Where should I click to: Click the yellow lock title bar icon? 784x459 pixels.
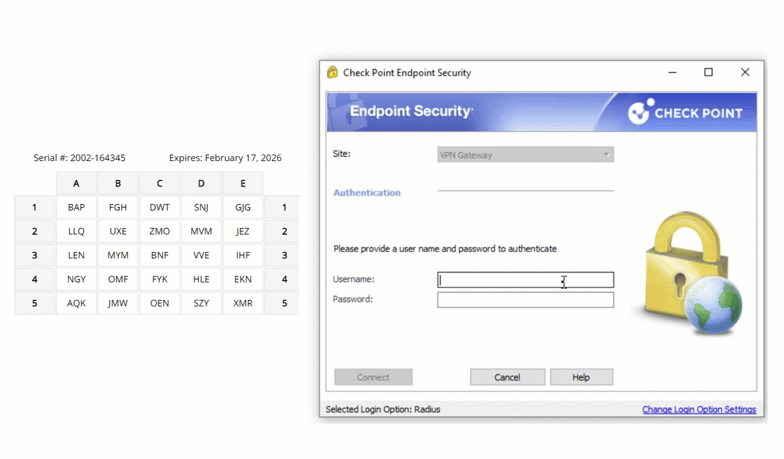(x=332, y=72)
